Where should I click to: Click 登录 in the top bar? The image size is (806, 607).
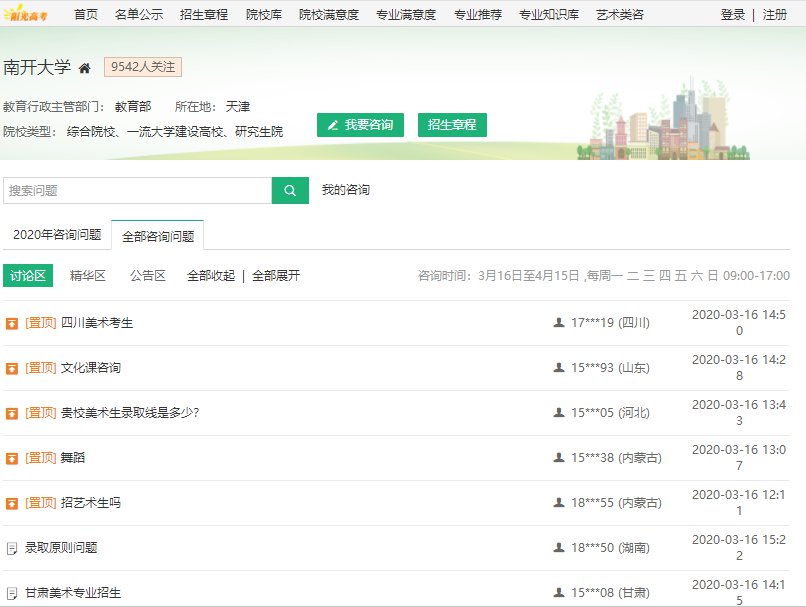(733, 15)
